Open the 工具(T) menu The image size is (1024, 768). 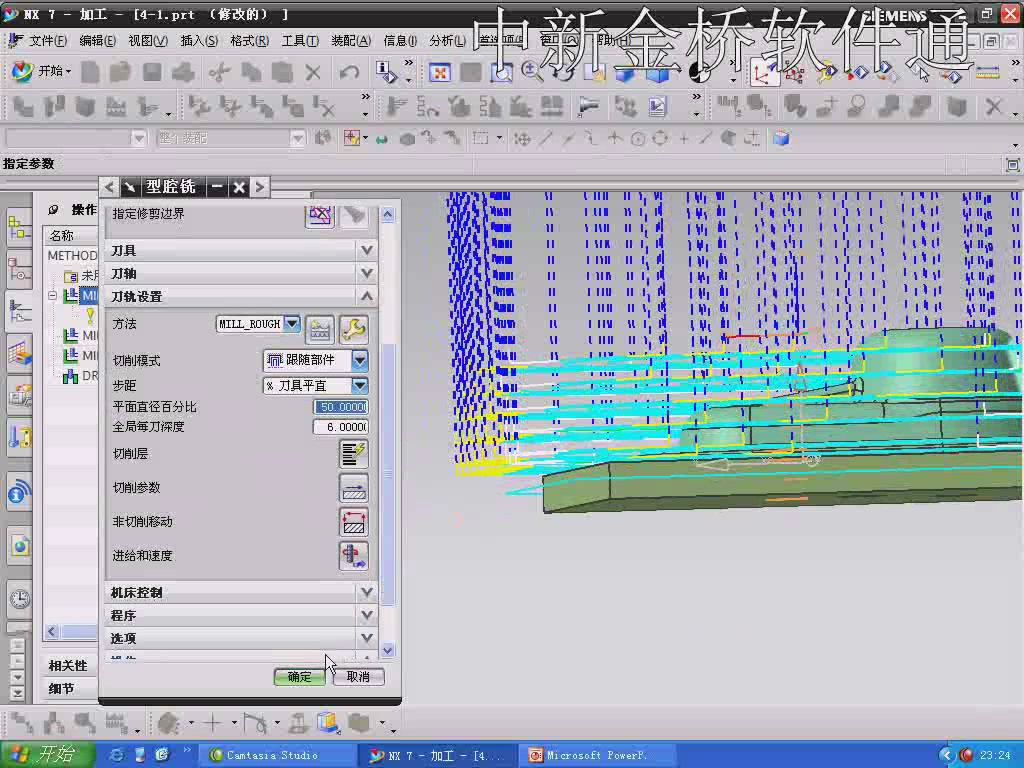click(300, 41)
